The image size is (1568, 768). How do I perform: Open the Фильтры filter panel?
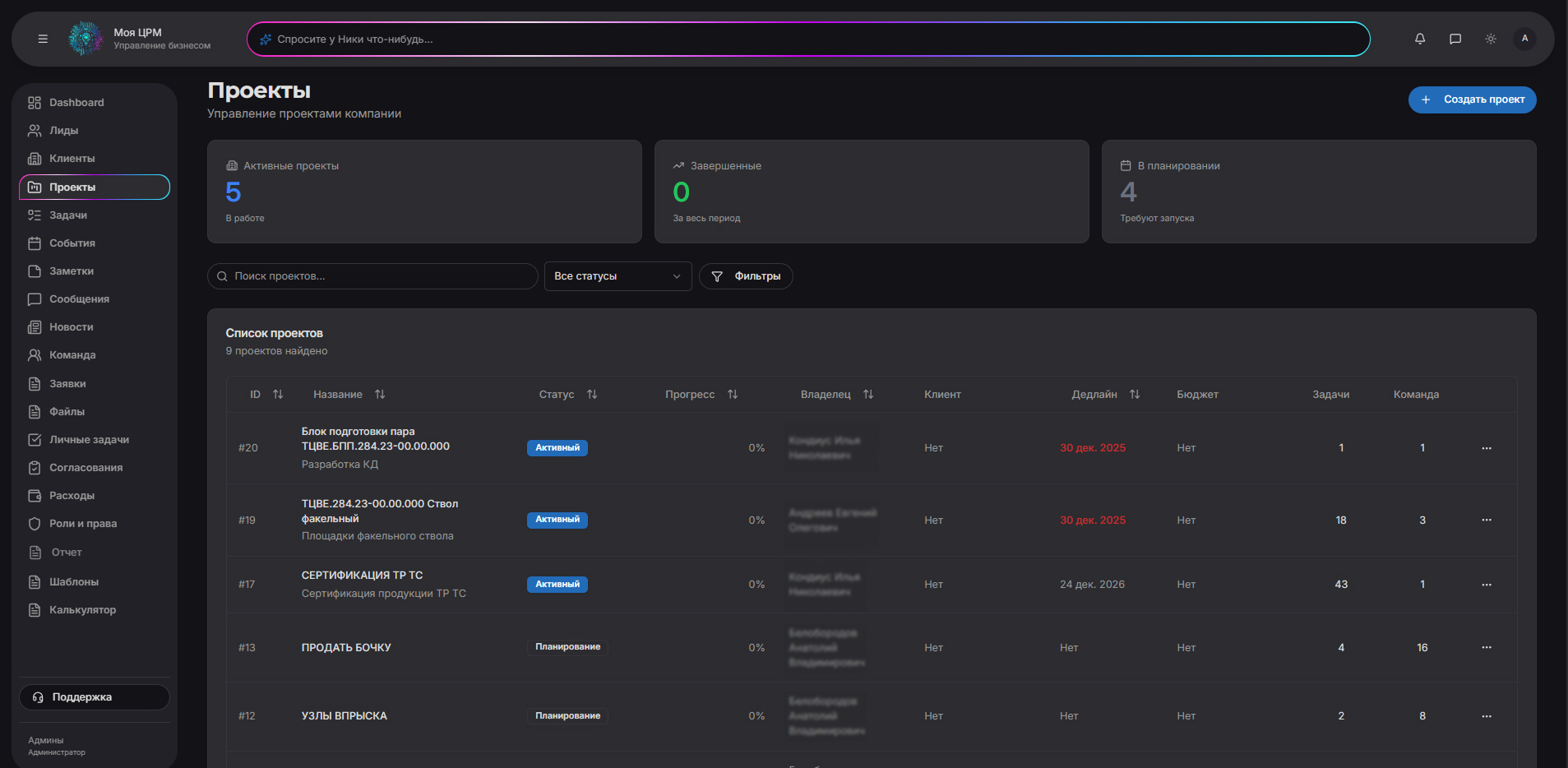(746, 276)
